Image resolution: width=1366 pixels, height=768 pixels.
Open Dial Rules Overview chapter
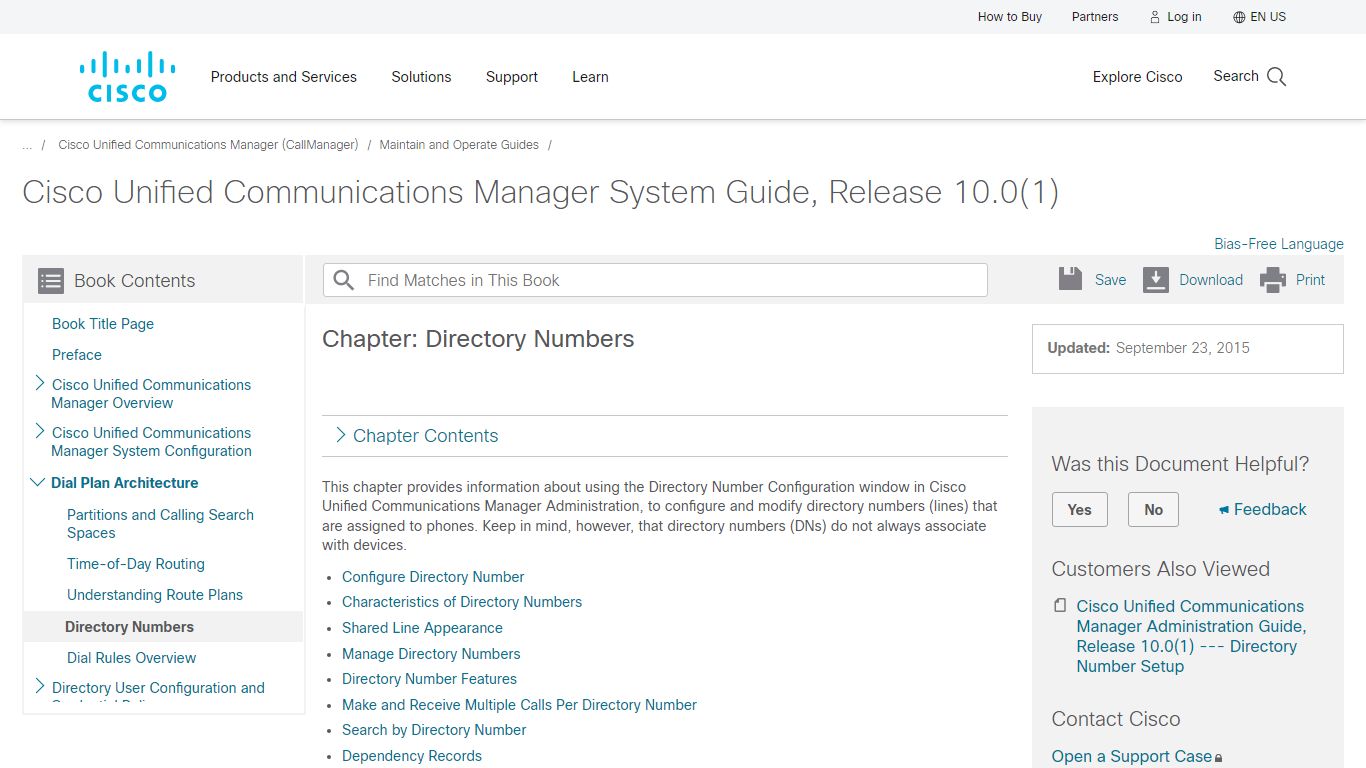[132, 658]
